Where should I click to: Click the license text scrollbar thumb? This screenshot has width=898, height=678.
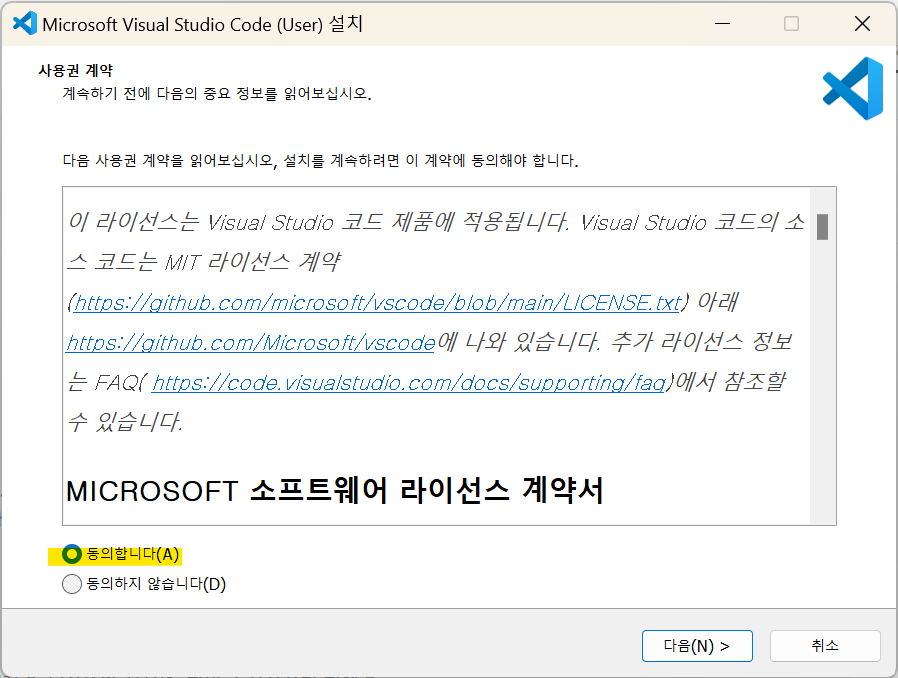point(822,227)
